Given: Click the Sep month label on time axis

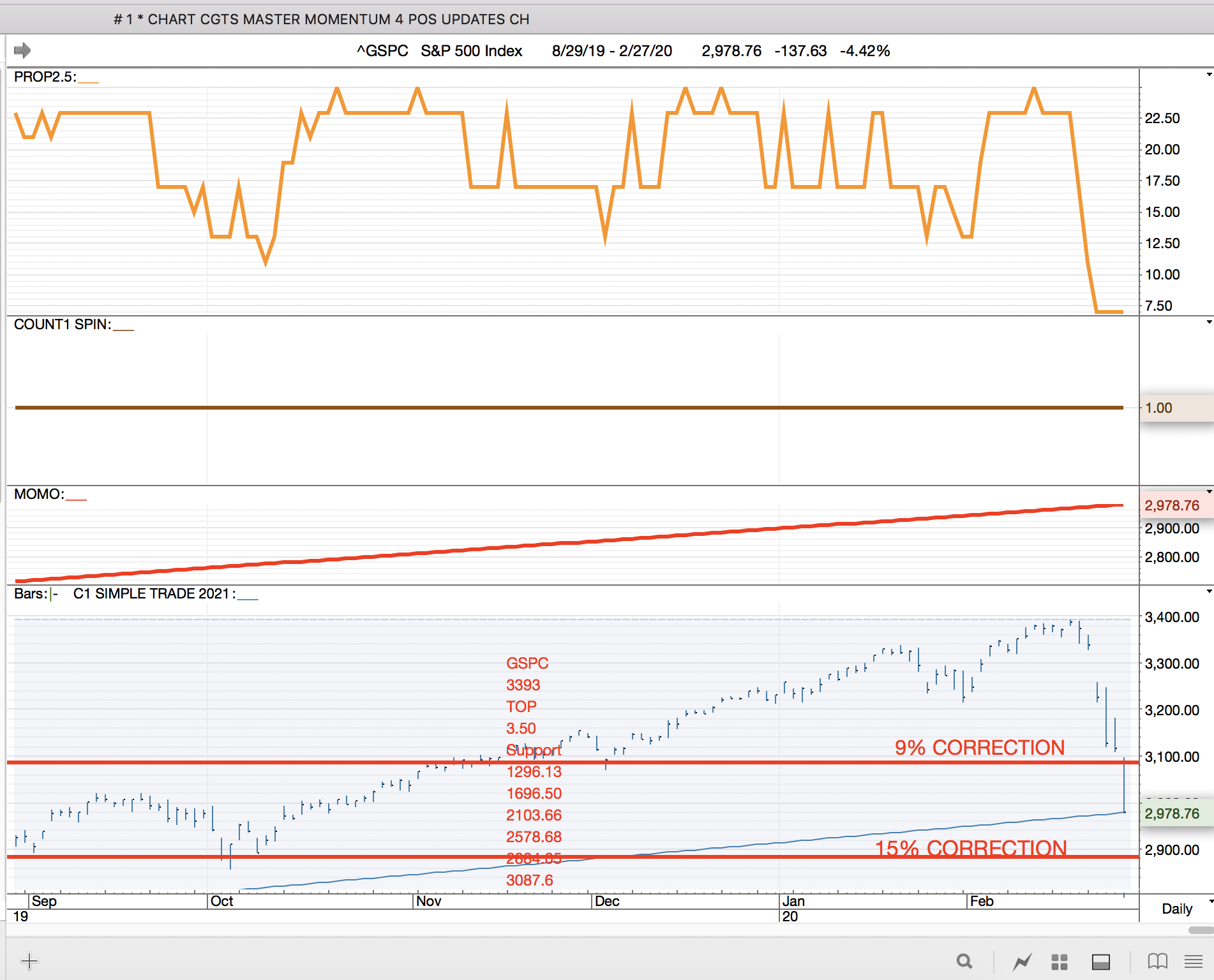Looking at the screenshot, I should coord(44,901).
